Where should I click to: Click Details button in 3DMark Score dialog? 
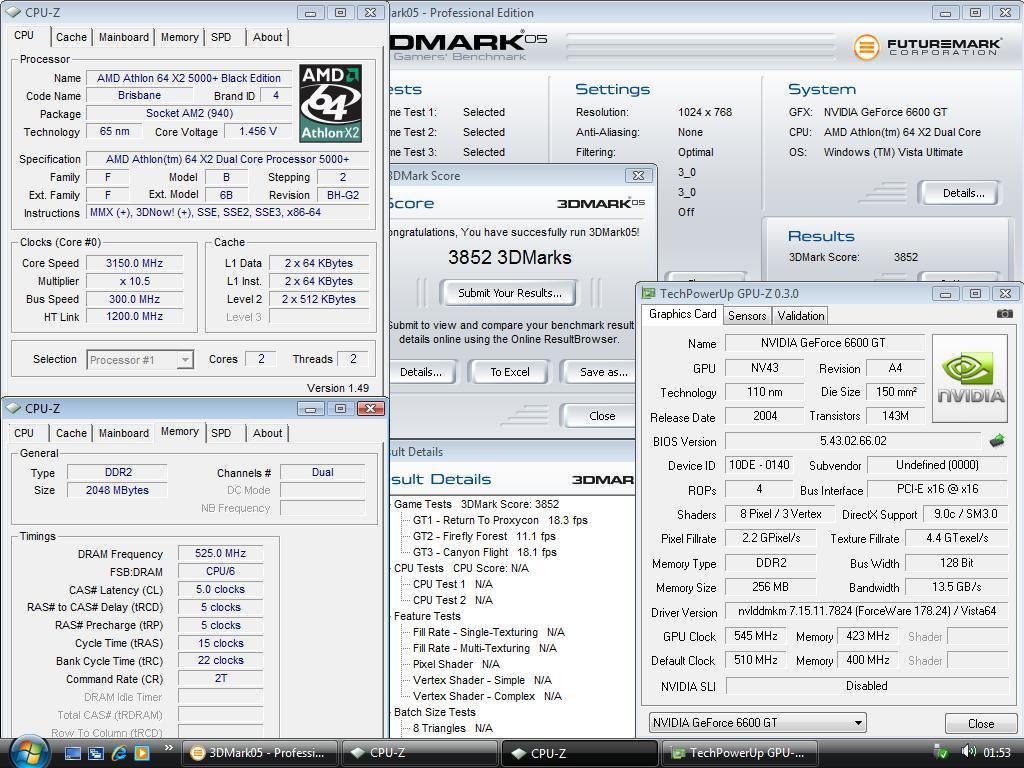(x=421, y=372)
